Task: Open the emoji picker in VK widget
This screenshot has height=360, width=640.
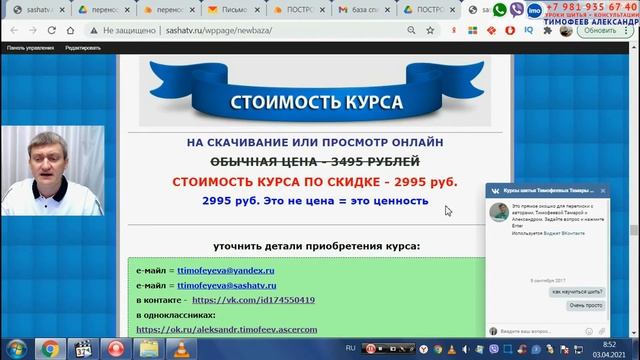Action: tap(589, 331)
